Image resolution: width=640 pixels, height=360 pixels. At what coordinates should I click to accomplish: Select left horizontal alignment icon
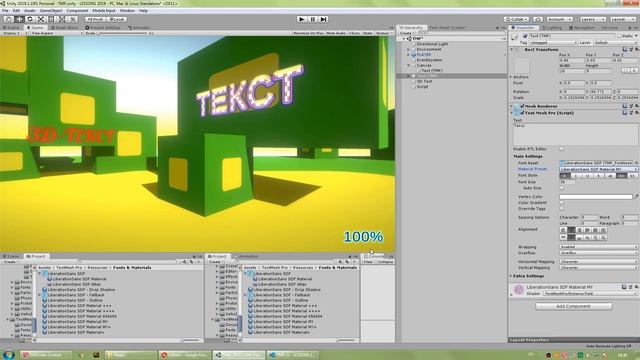(564, 230)
